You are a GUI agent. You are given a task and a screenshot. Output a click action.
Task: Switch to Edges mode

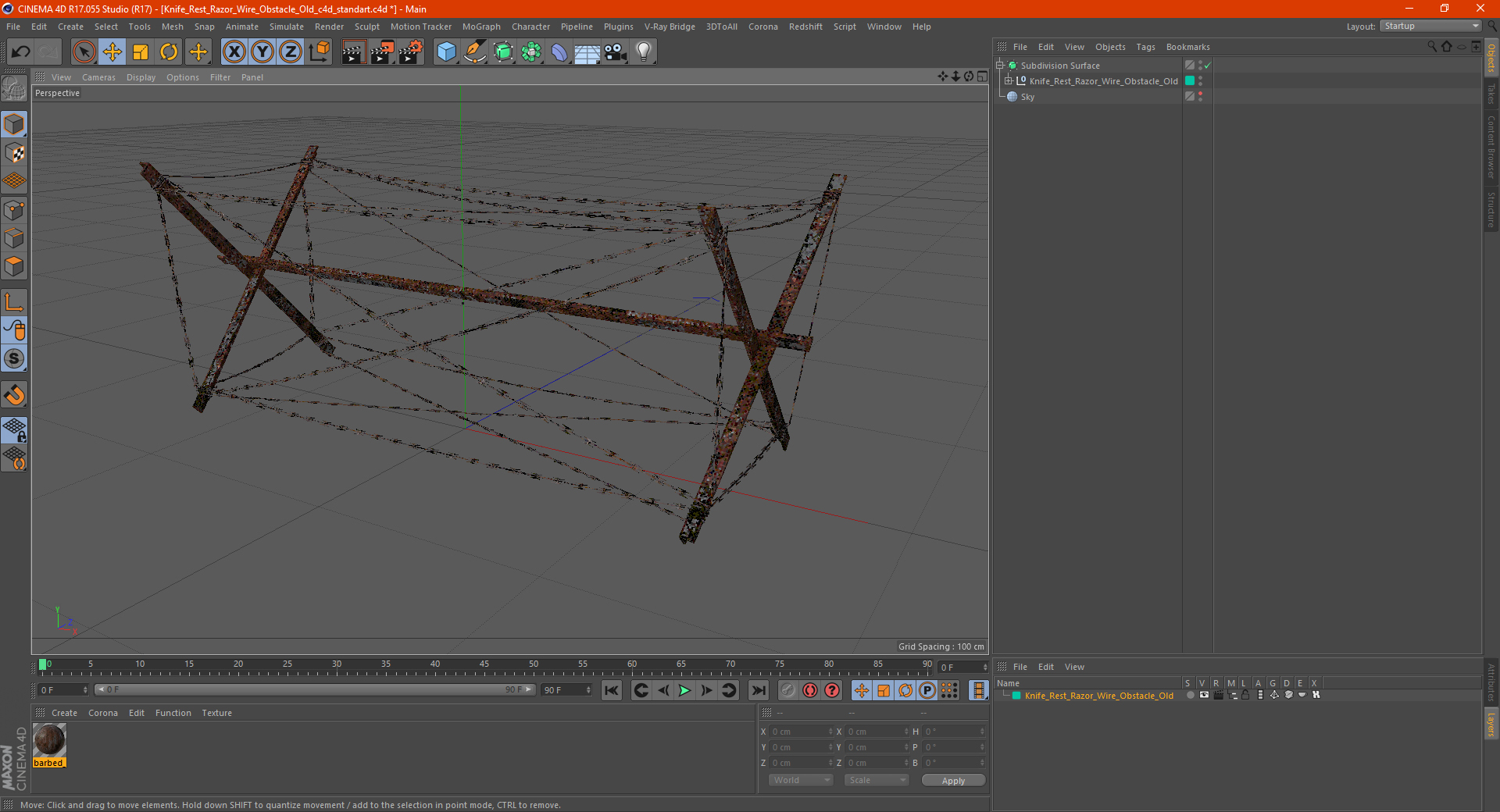pos(14,238)
